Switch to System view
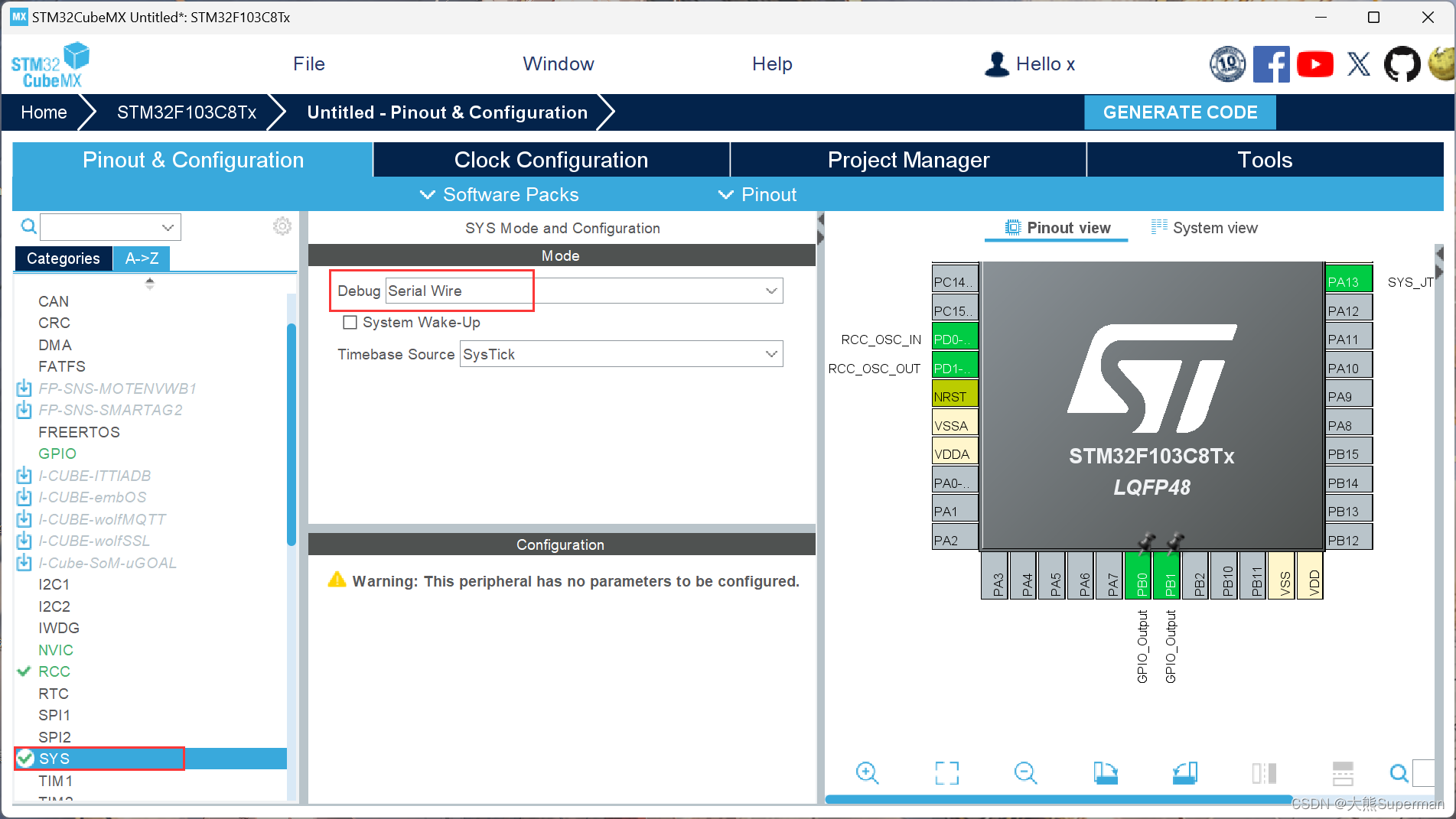The image size is (1456, 819). pyautogui.click(x=1204, y=228)
